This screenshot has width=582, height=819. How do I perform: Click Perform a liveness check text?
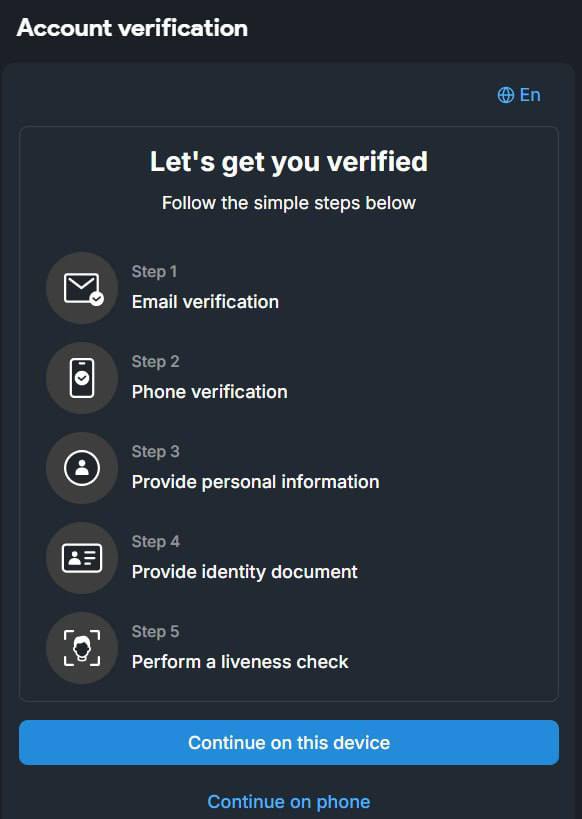[240, 662]
